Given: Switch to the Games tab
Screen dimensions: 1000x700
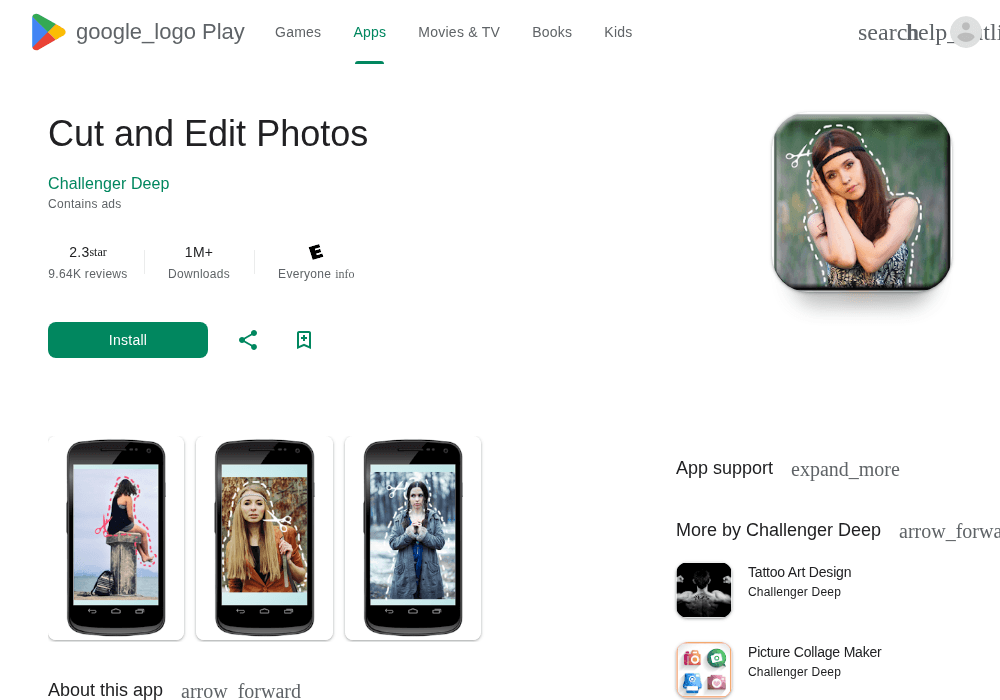Looking at the screenshot, I should click(298, 32).
